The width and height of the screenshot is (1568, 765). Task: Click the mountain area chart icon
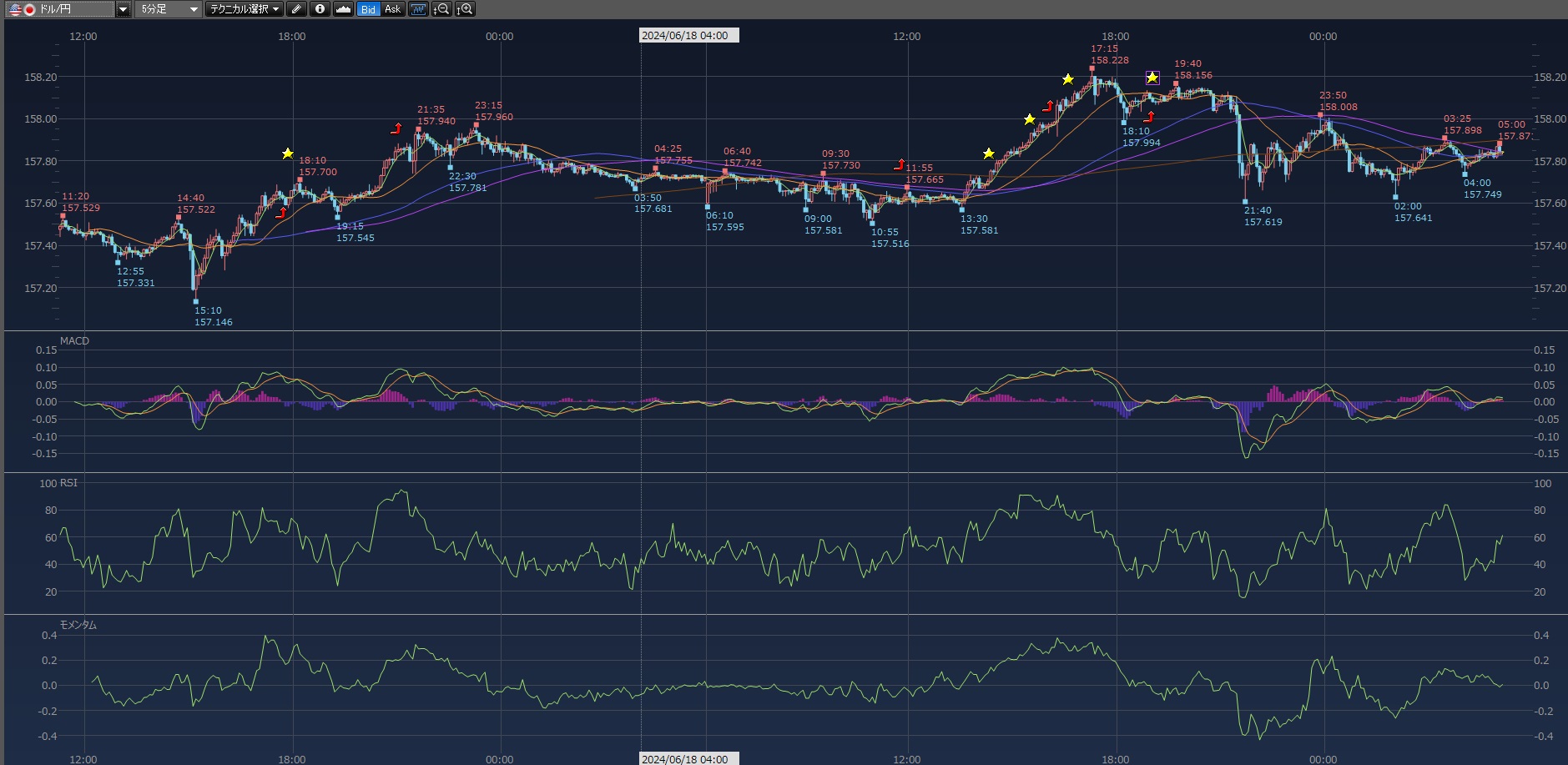[343, 9]
